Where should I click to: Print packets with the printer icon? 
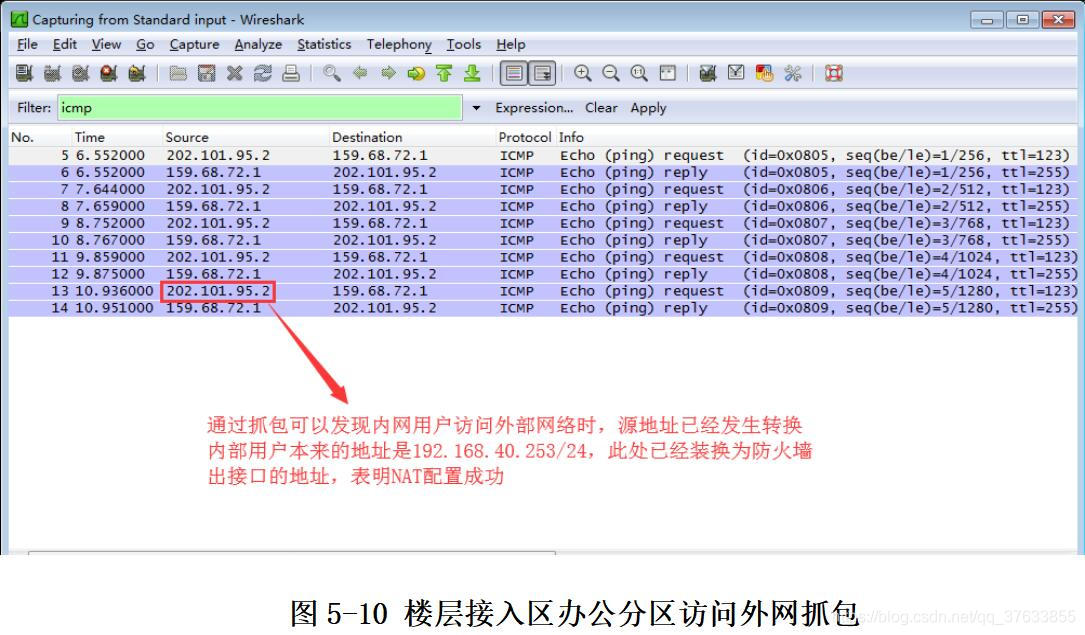click(x=291, y=73)
